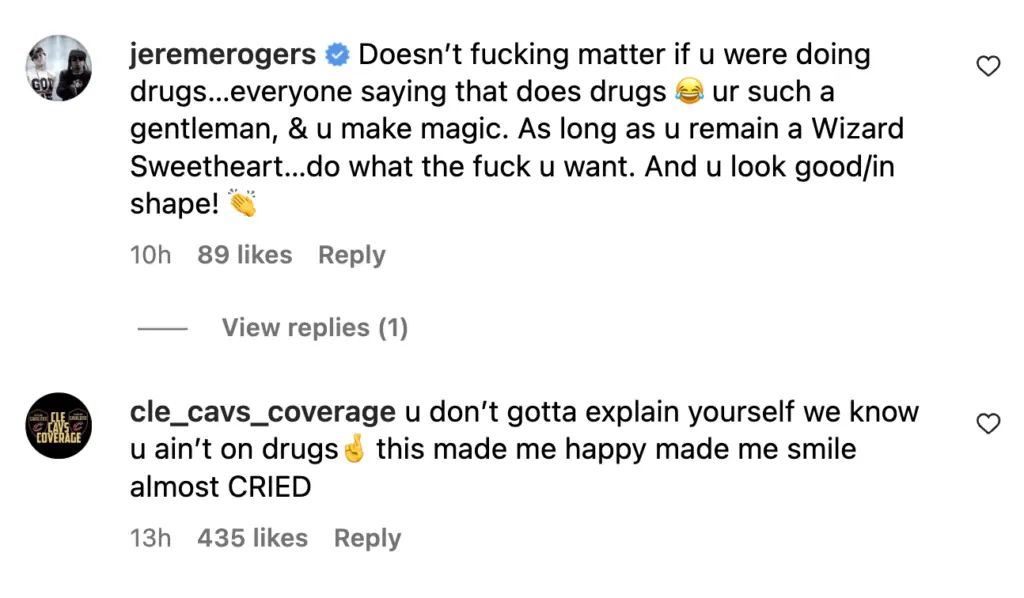Image resolution: width=1024 pixels, height=598 pixels.
Task: Show who liked via "89 likes"
Action: [x=244, y=255]
